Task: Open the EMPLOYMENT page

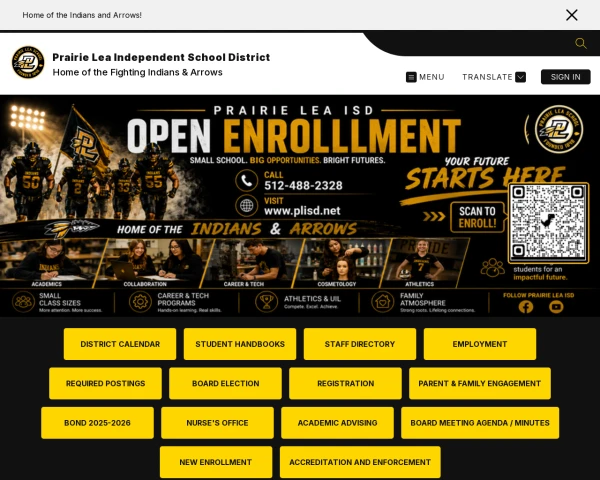Action: tap(480, 344)
